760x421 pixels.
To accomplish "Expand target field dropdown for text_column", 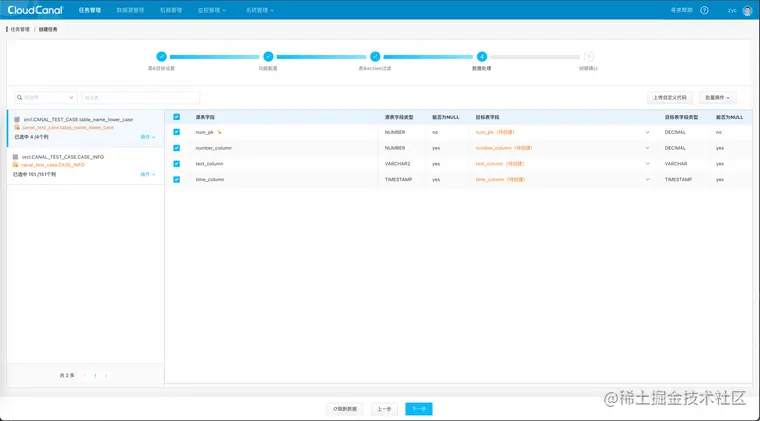I will pos(647,164).
